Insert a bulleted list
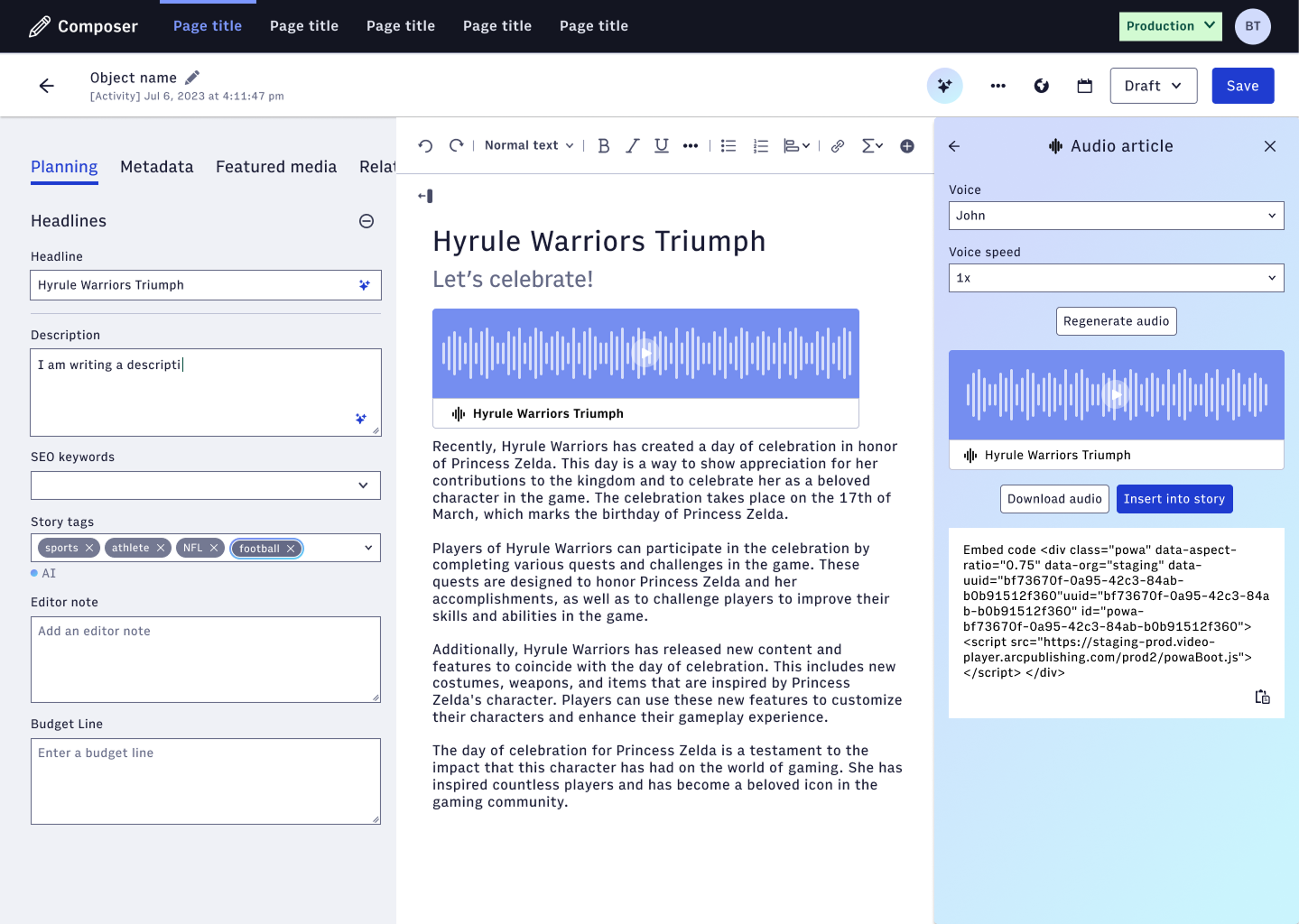Image resolution: width=1299 pixels, height=924 pixels. tap(728, 145)
